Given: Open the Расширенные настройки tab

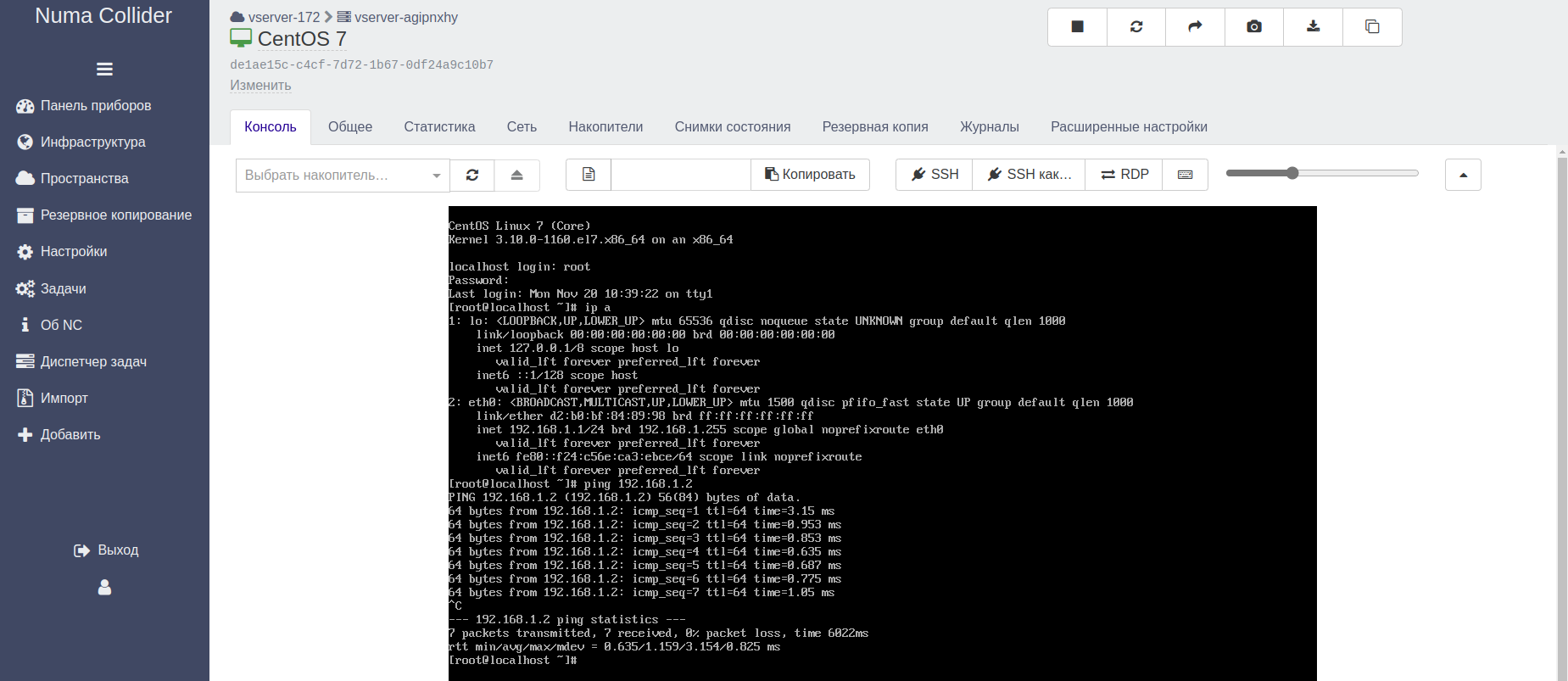Looking at the screenshot, I should pos(1129,127).
